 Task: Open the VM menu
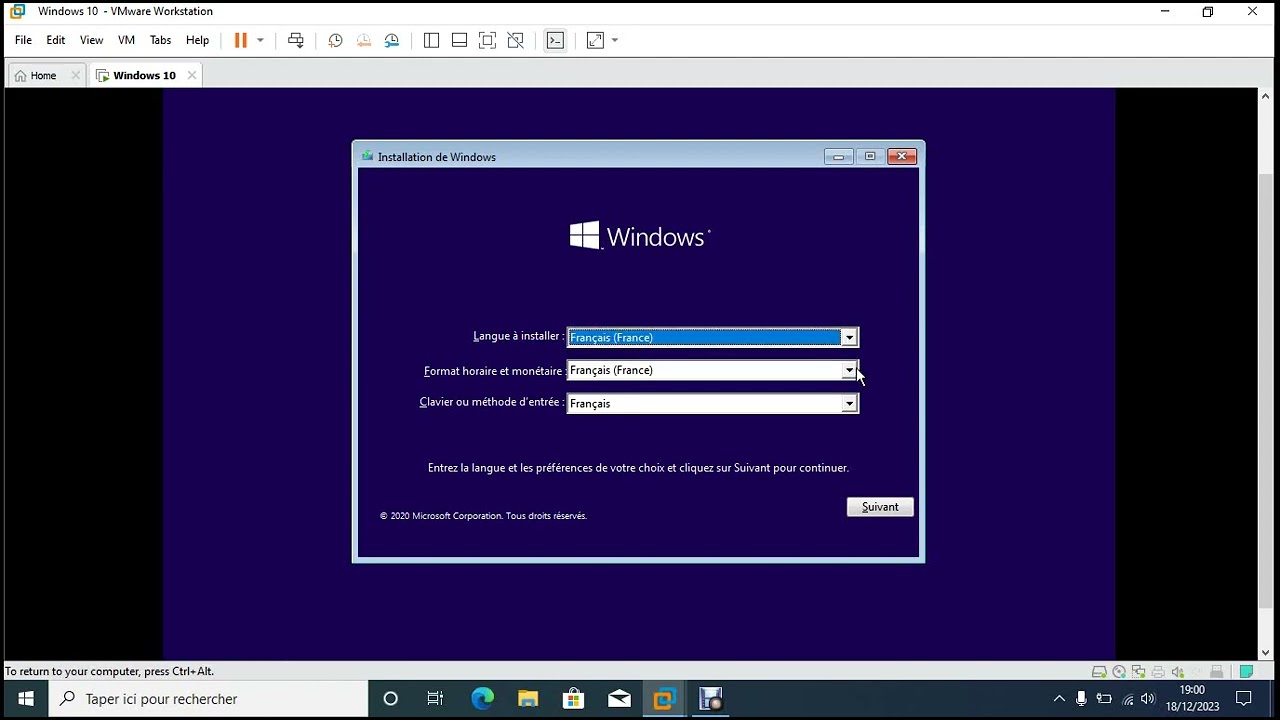126,40
